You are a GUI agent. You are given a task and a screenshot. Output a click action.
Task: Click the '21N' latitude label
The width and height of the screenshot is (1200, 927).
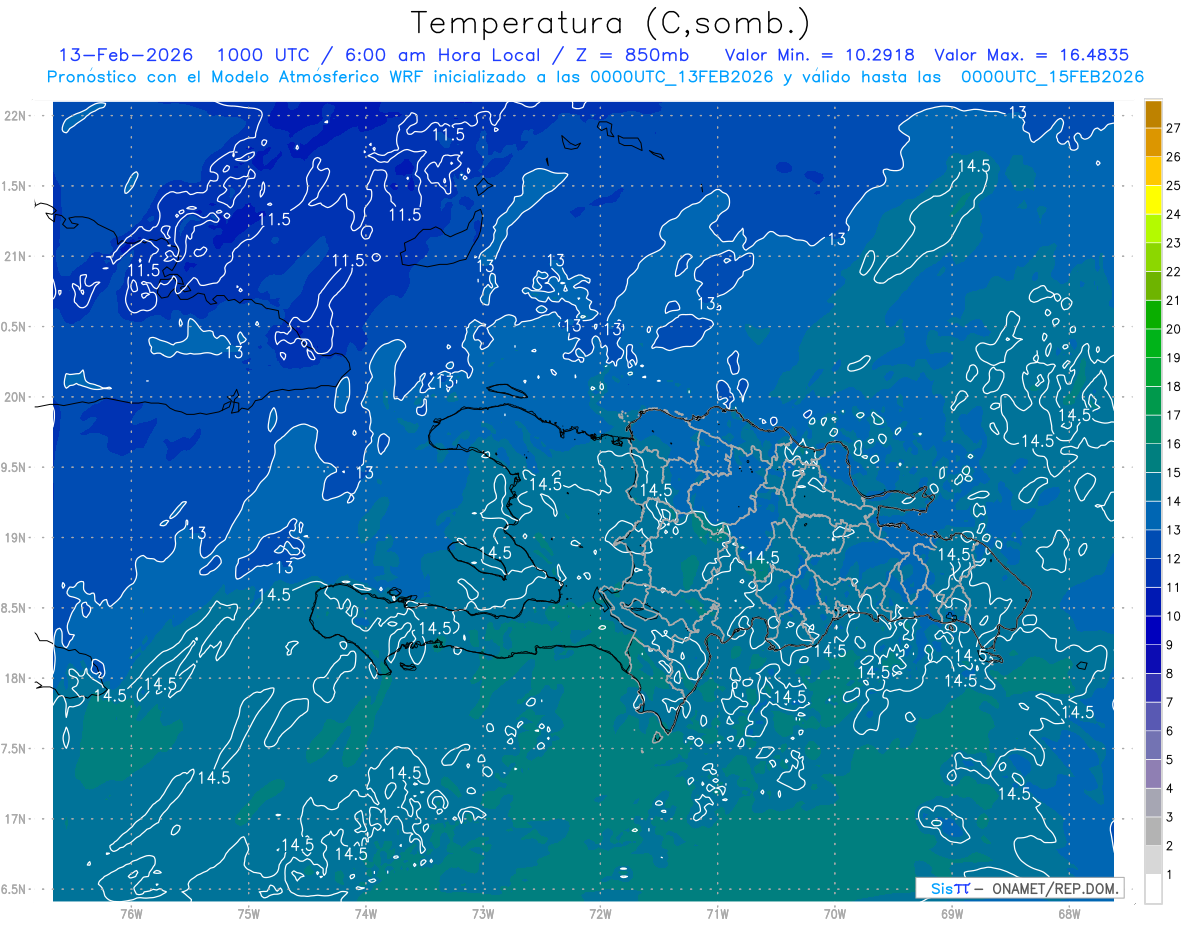pyautogui.click(x=16, y=257)
